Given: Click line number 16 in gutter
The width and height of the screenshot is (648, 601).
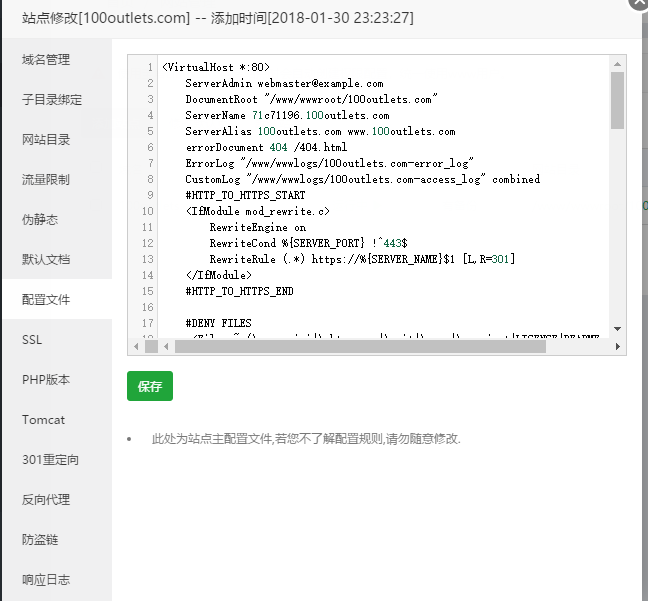Looking at the screenshot, I should click(x=148, y=308).
